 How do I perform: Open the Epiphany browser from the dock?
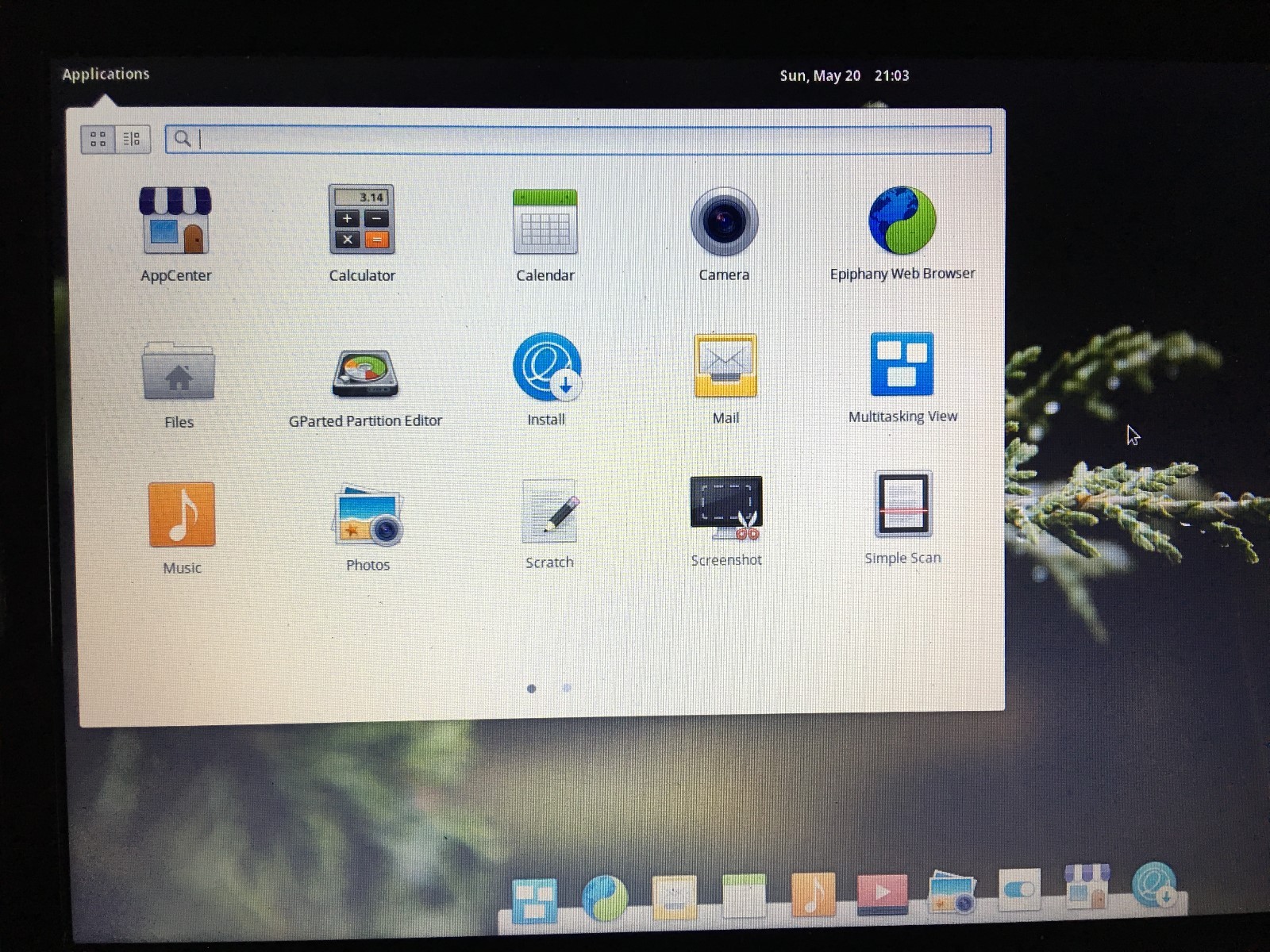click(x=605, y=899)
